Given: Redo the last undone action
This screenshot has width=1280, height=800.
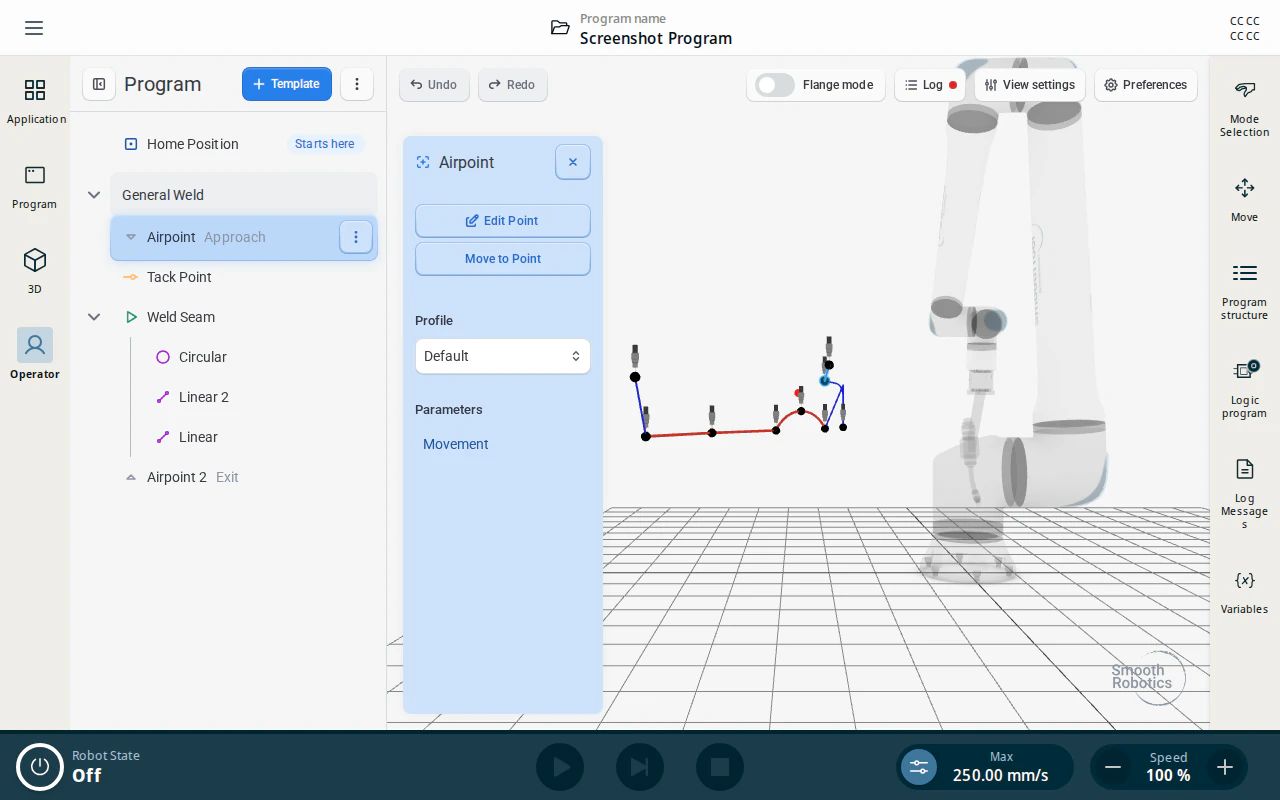Looking at the screenshot, I should (512, 85).
